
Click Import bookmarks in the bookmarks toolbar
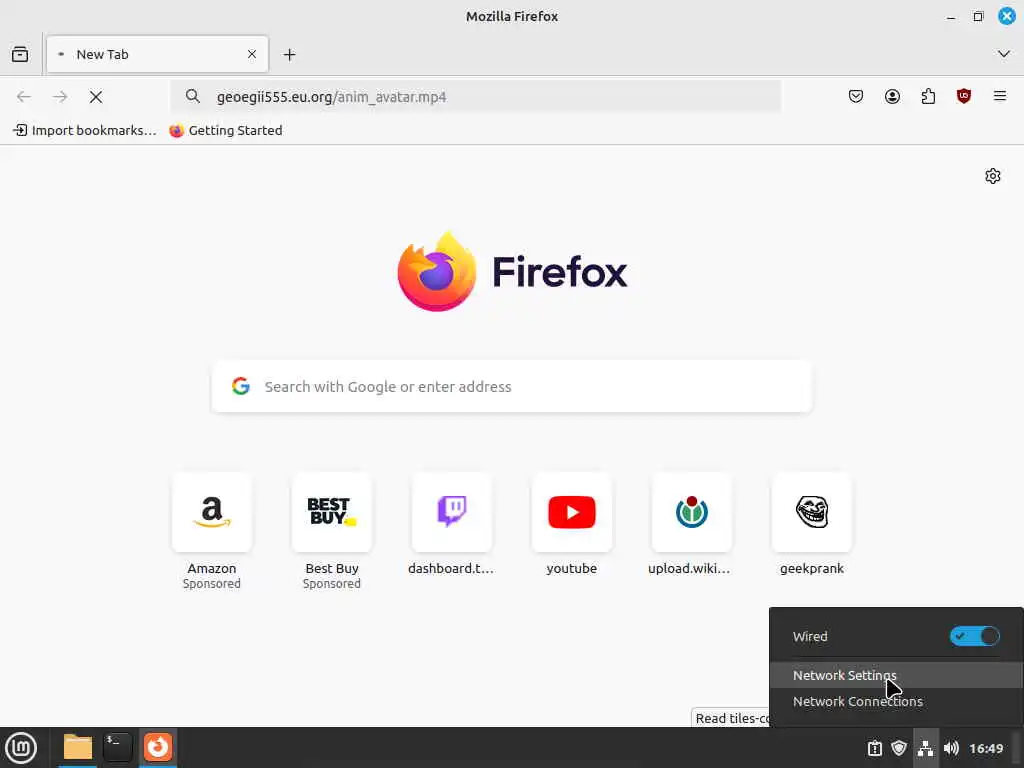coord(85,131)
